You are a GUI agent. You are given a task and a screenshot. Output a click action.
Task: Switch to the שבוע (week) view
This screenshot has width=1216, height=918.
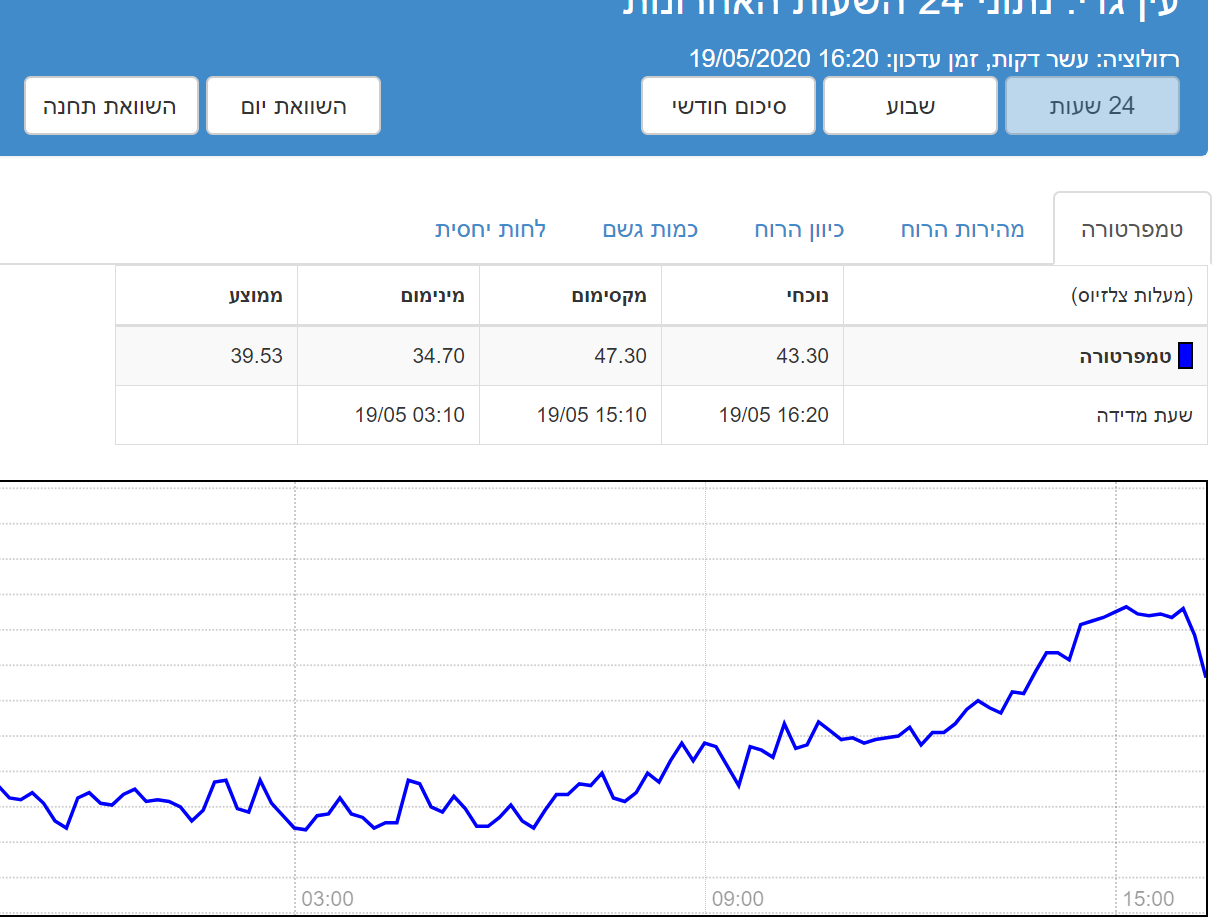[910, 106]
